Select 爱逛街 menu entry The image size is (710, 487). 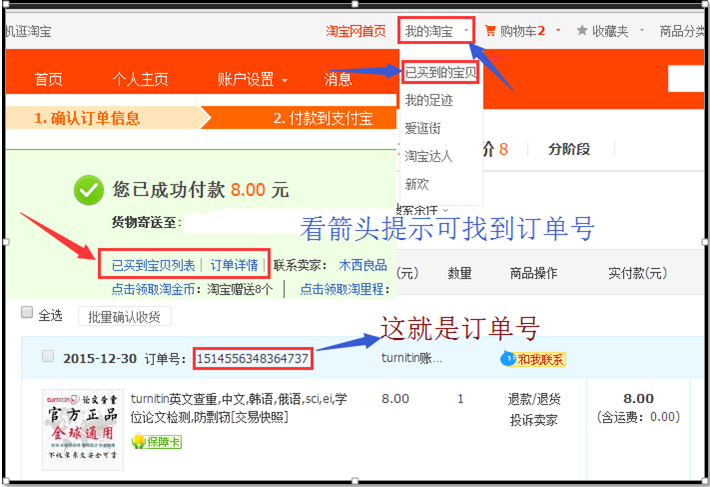422,128
